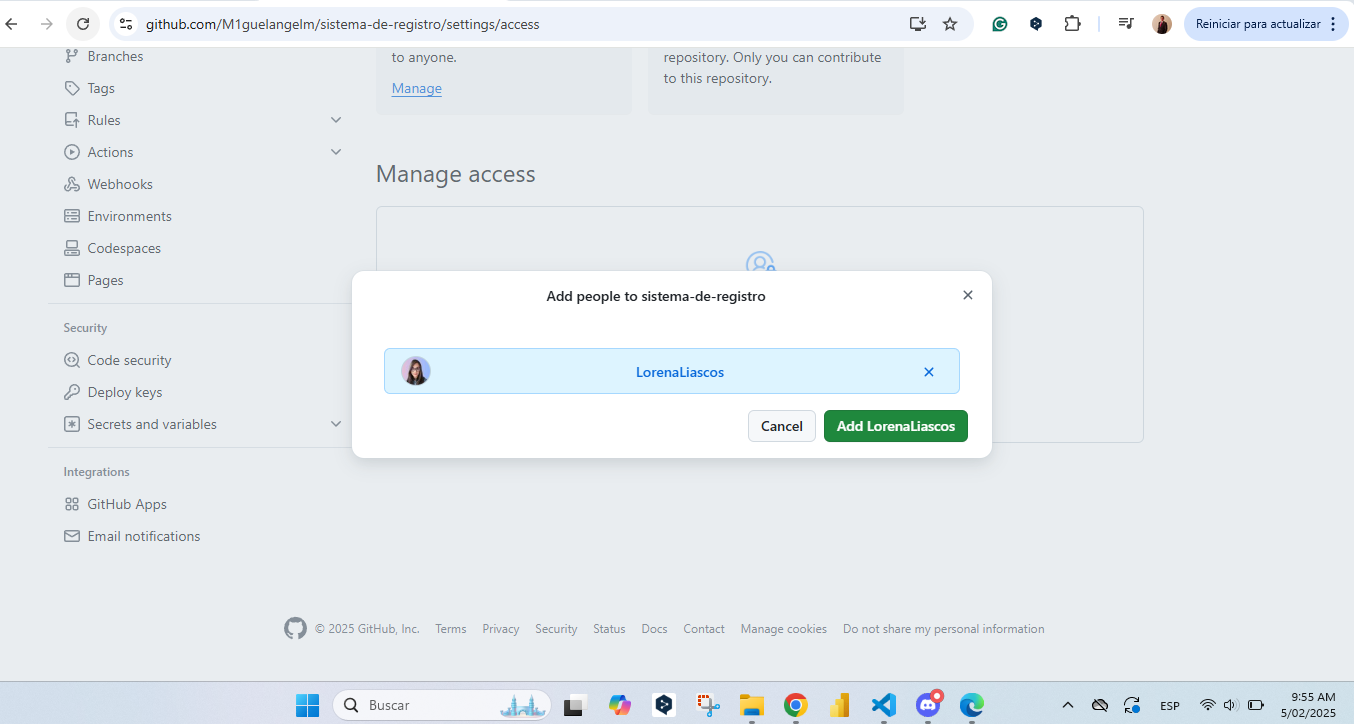
Task: Go to Code security settings
Action: (x=129, y=360)
